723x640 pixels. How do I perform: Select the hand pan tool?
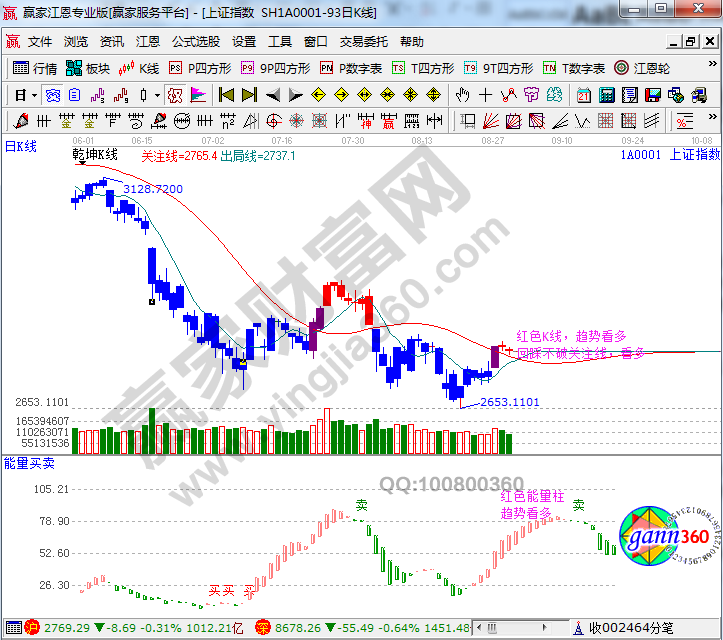point(462,95)
